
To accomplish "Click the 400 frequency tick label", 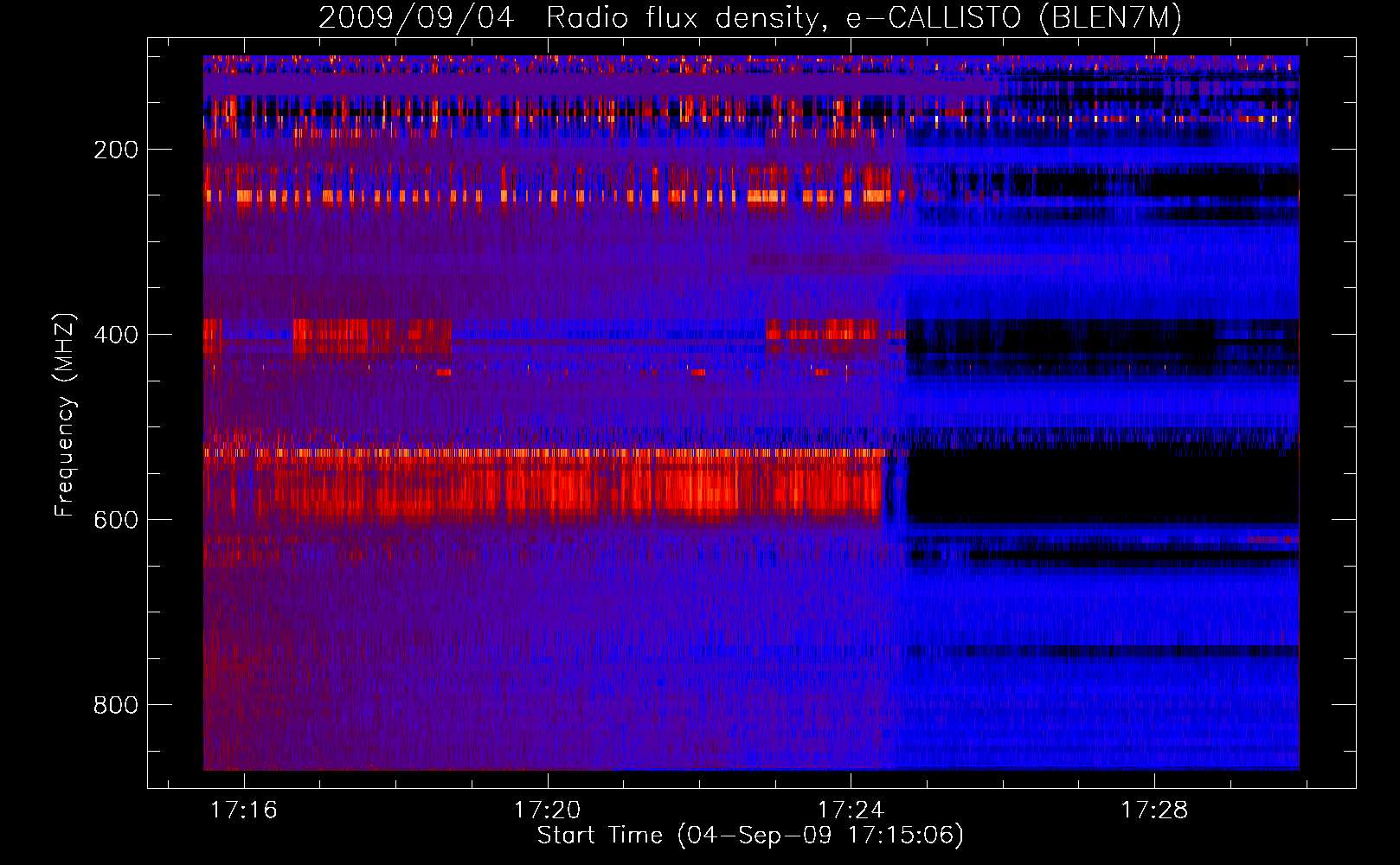I will click(x=116, y=335).
